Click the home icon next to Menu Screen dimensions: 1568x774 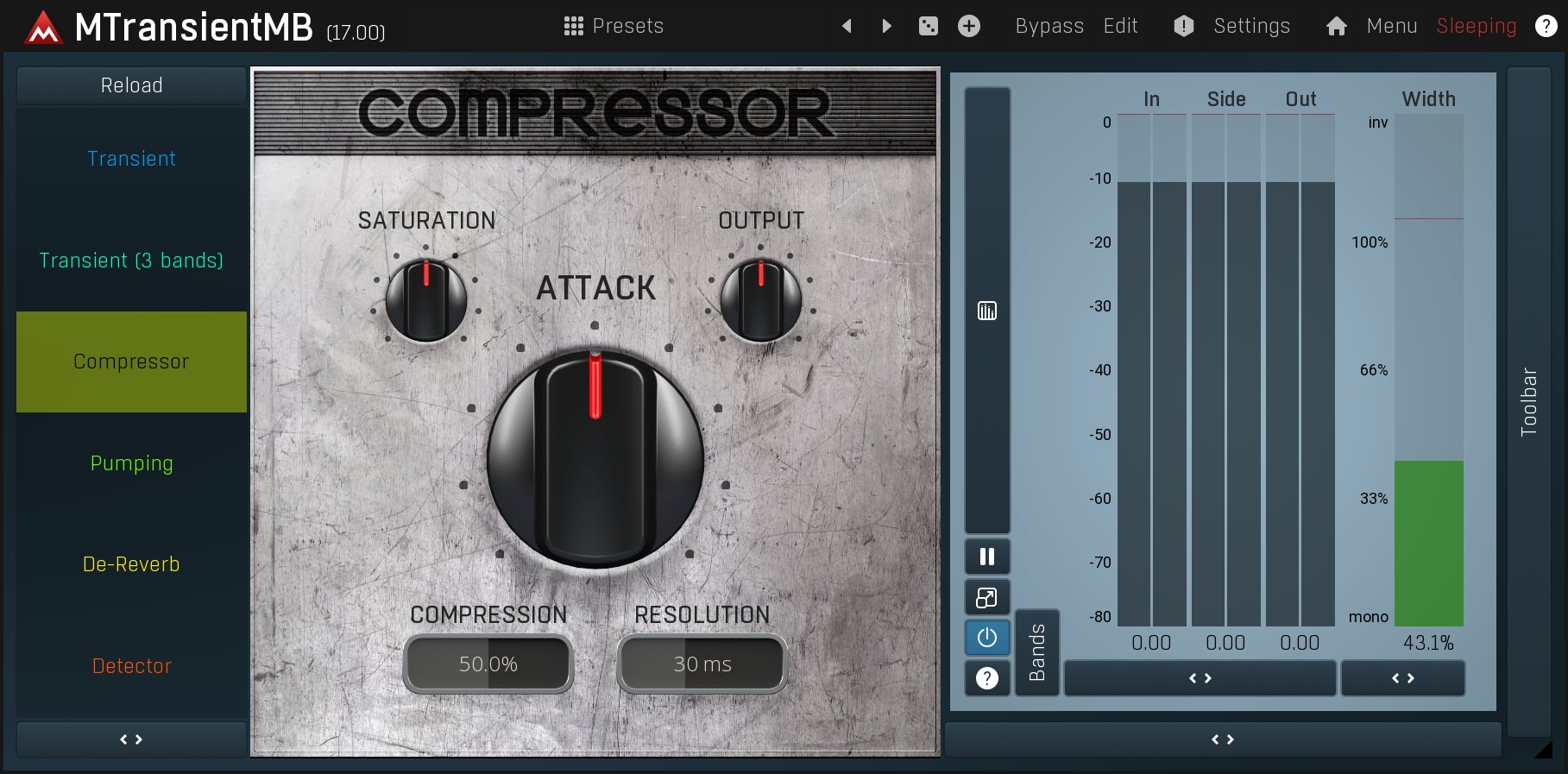[x=1336, y=26]
